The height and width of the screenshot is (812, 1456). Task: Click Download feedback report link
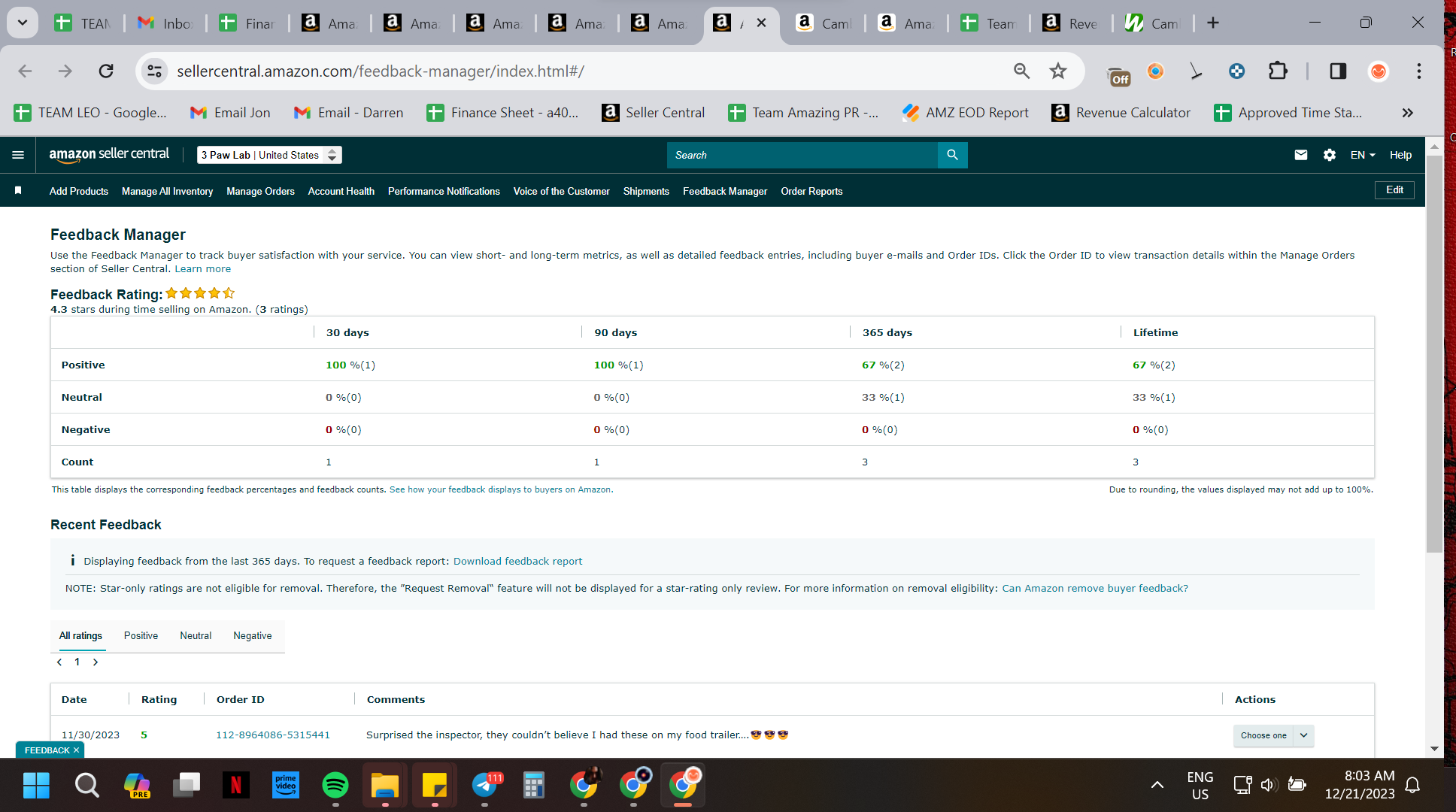click(517, 562)
